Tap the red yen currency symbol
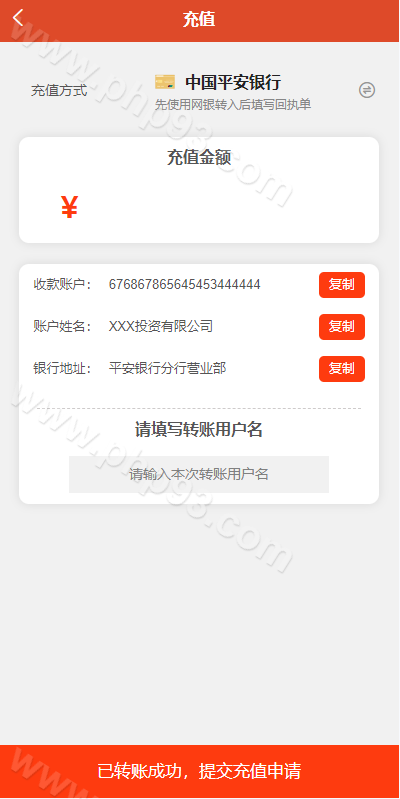 (x=69, y=207)
